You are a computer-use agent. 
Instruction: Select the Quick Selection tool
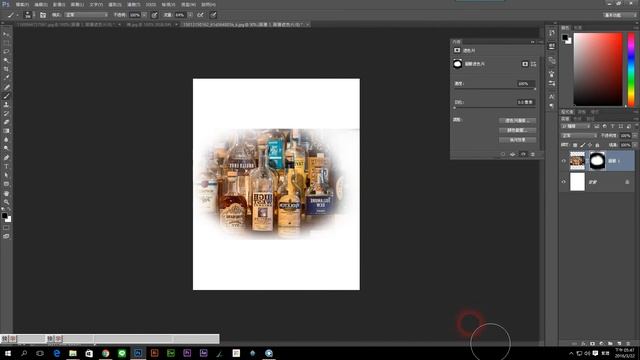point(6,60)
